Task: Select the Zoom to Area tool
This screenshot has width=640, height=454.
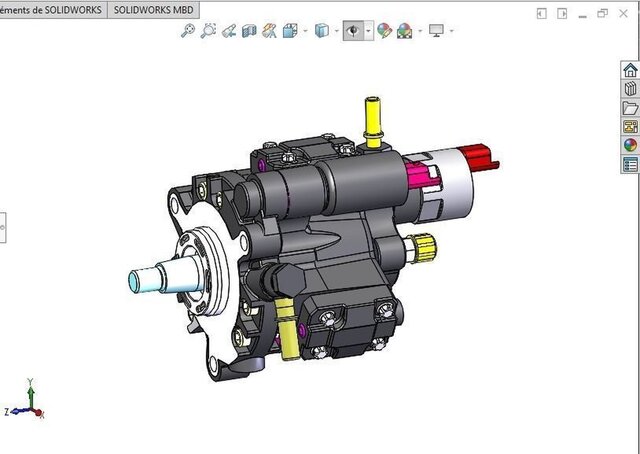Action: [208, 31]
